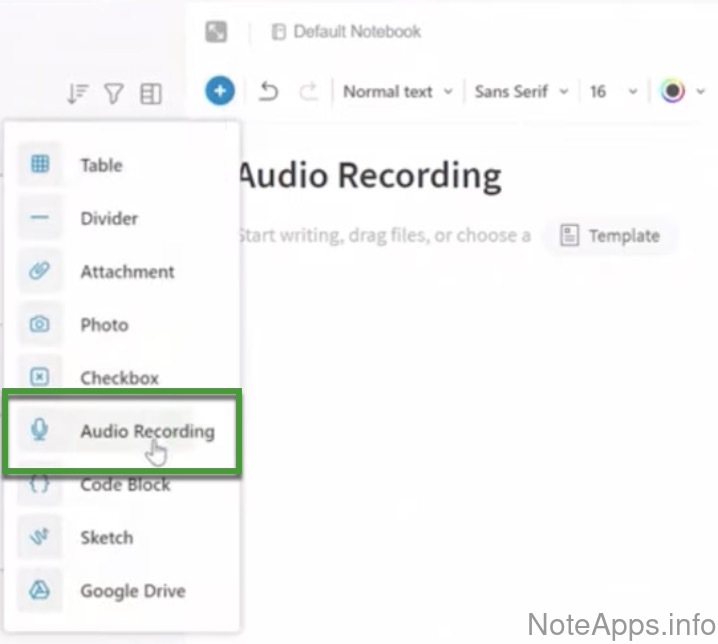Click the sort notes icon
The image size is (718, 644).
click(78, 94)
